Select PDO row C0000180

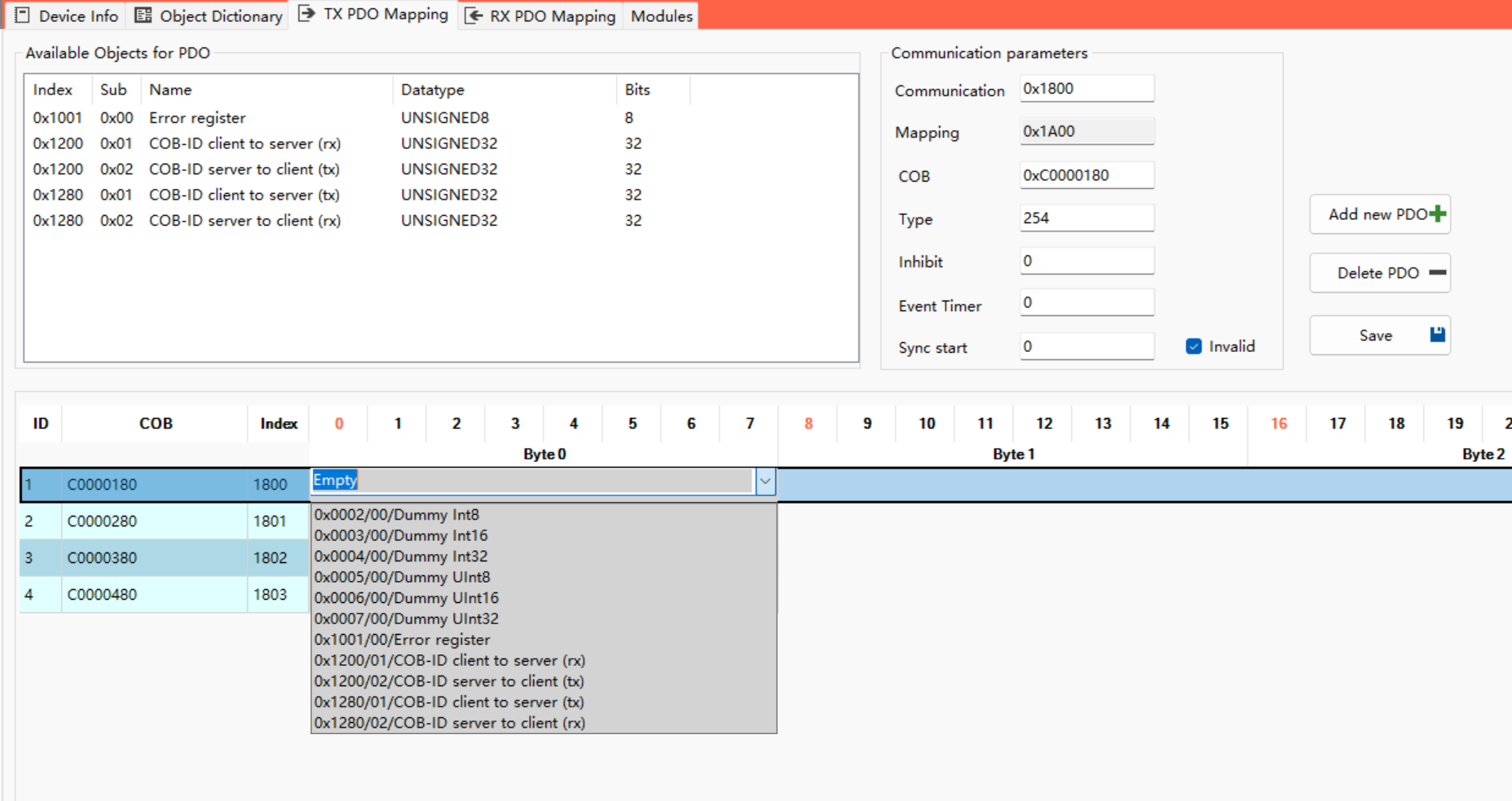(x=155, y=485)
